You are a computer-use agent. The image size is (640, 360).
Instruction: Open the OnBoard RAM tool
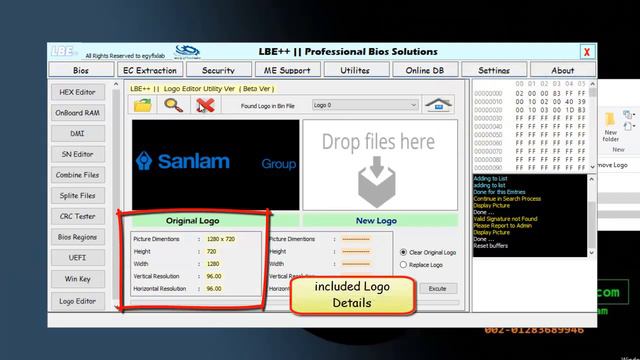click(x=78, y=113)
